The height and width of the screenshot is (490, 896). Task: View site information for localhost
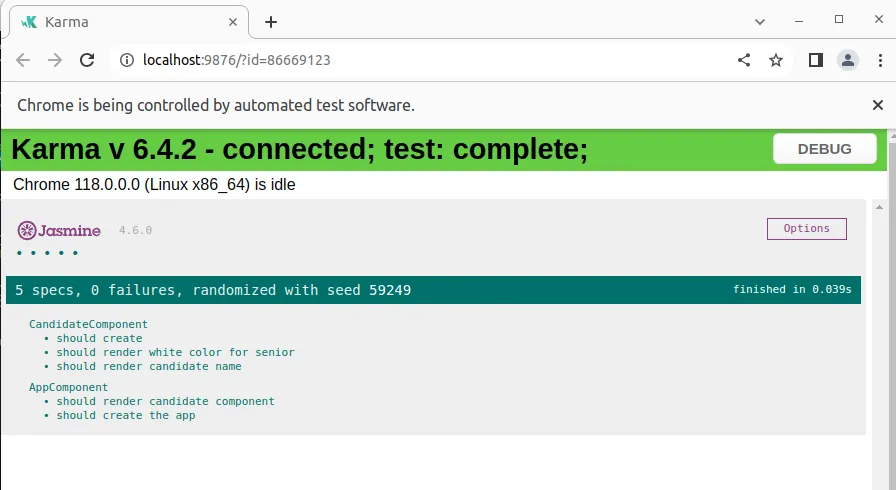(127, 60)
